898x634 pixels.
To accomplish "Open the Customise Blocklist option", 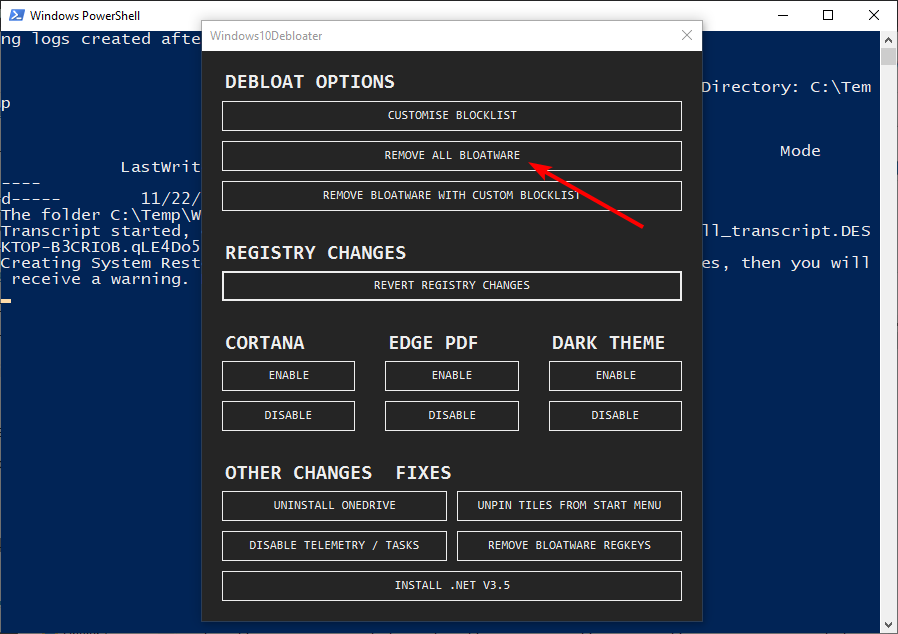I will click(x=452, y=116).
